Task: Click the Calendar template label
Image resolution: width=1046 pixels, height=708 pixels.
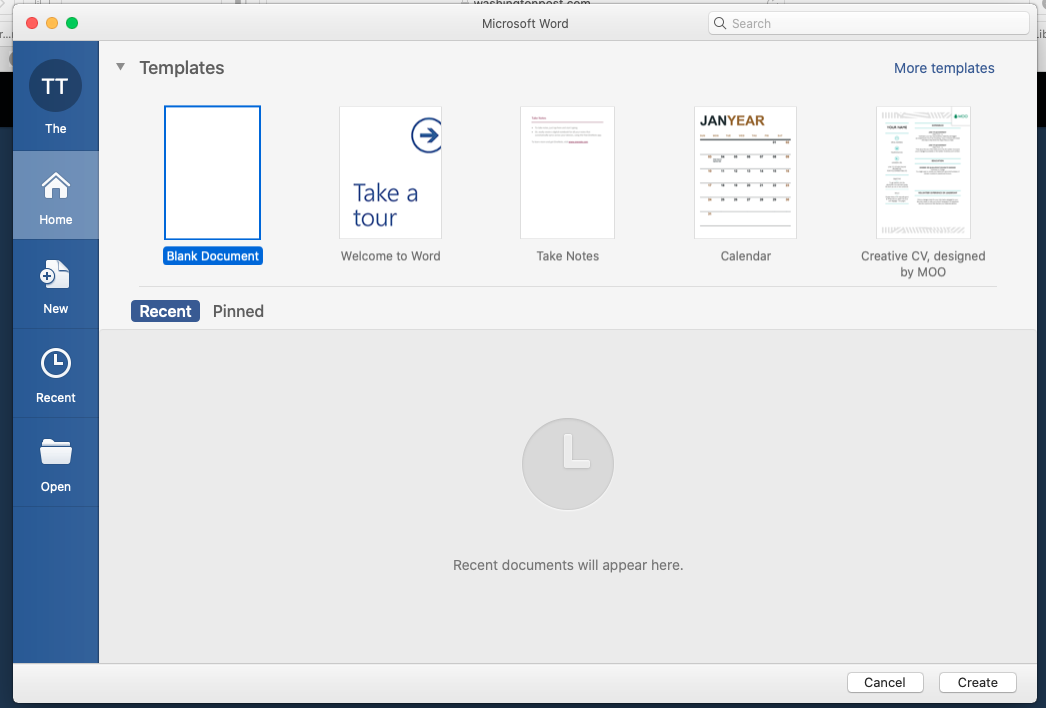Action: (x=745, y=256)
